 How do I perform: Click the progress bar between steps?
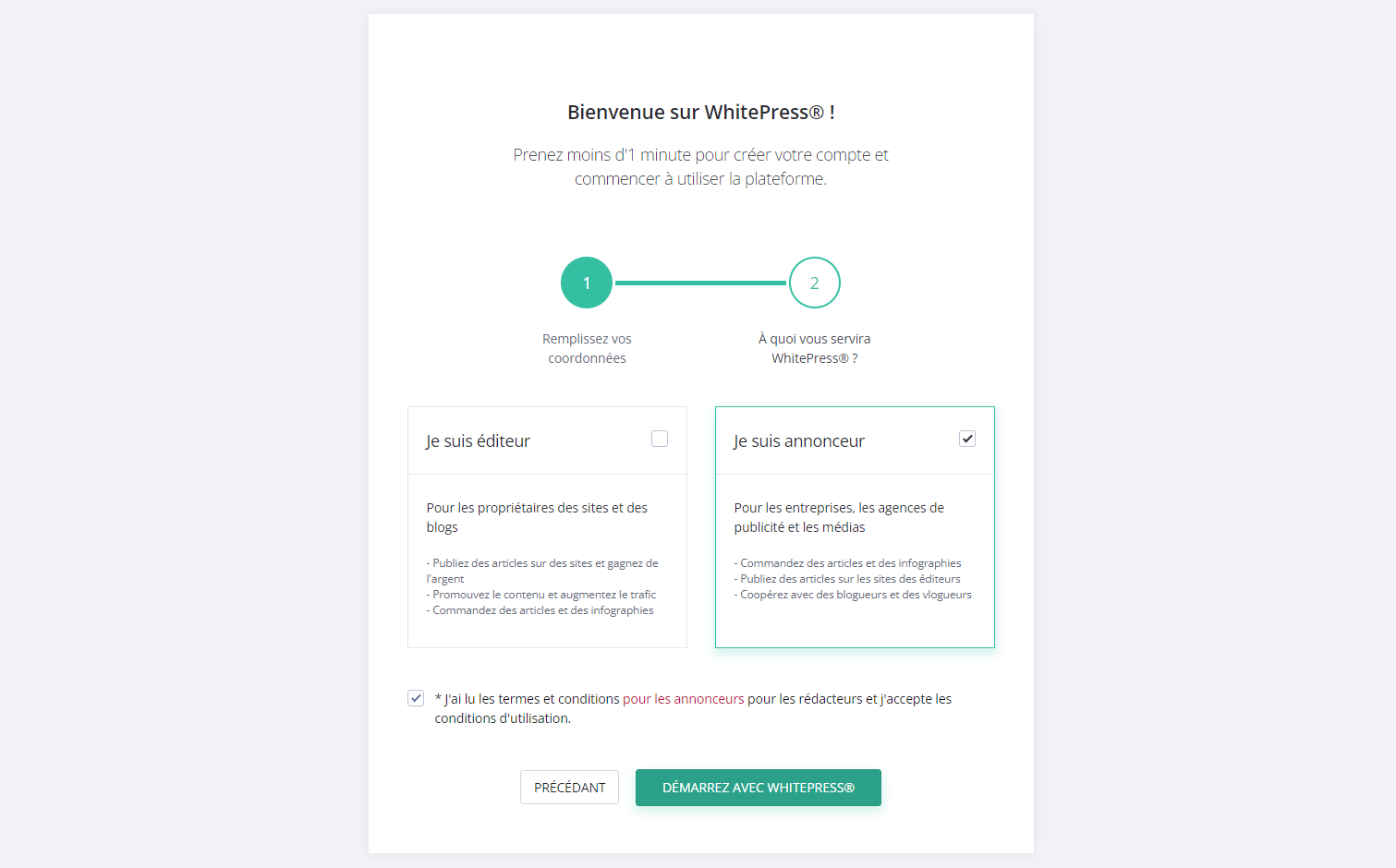[x=700, y=283]
